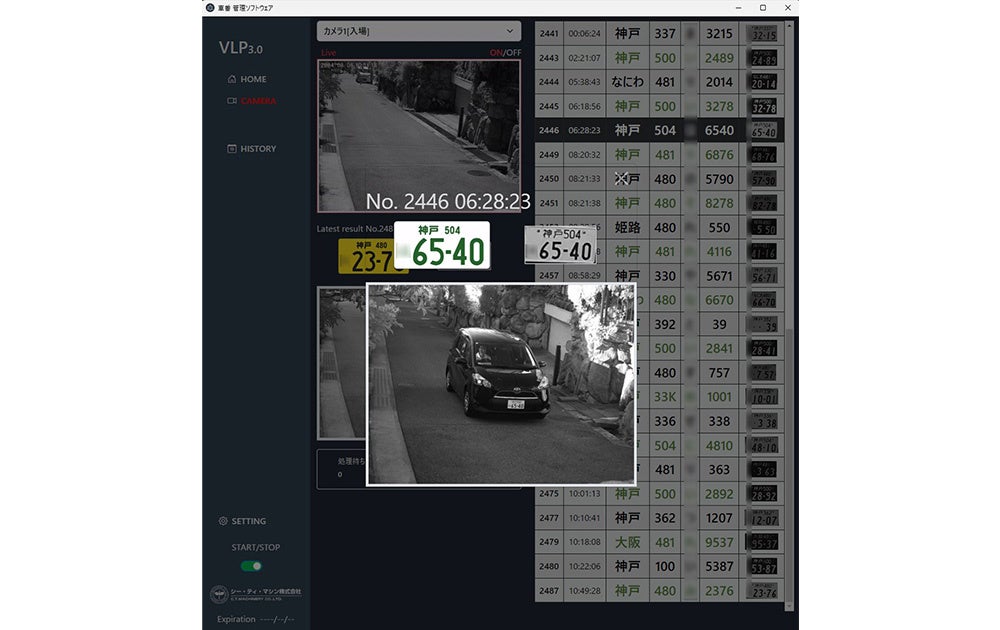Click the VLP3.0 application title
The height and width of the screenshot is (630, 1000).
pyautogui.click(x=240, y=48)
